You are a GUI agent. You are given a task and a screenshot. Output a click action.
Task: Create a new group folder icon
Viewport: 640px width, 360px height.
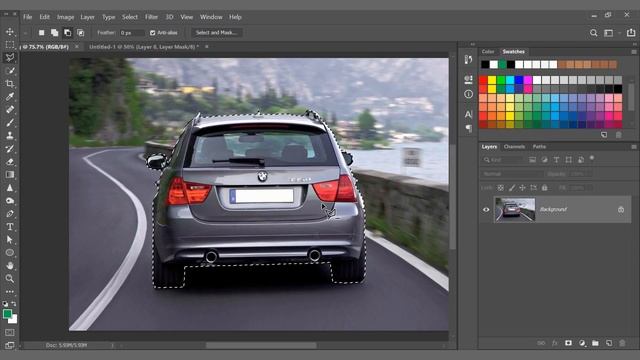596,343
